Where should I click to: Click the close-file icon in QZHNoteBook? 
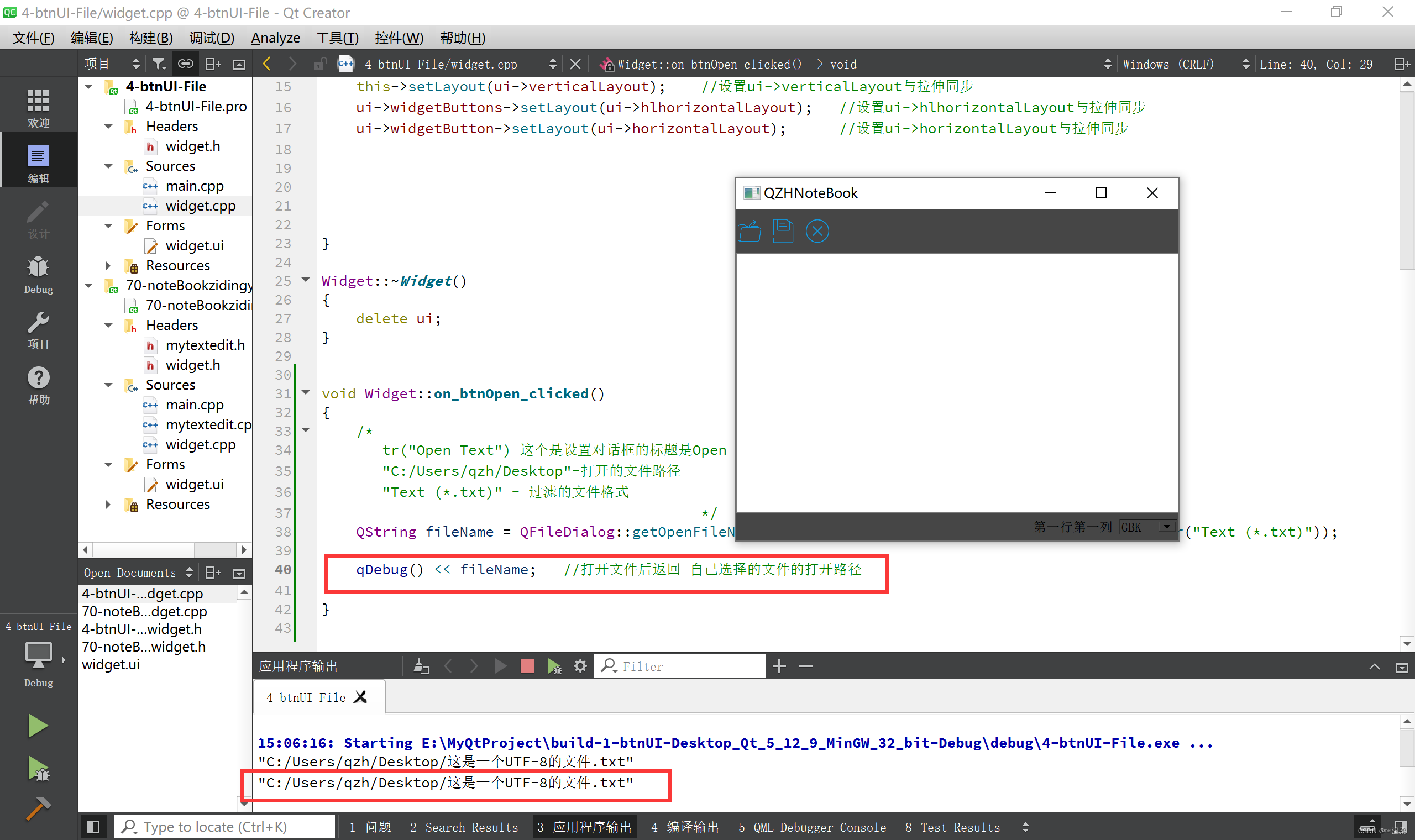point(817,231)
